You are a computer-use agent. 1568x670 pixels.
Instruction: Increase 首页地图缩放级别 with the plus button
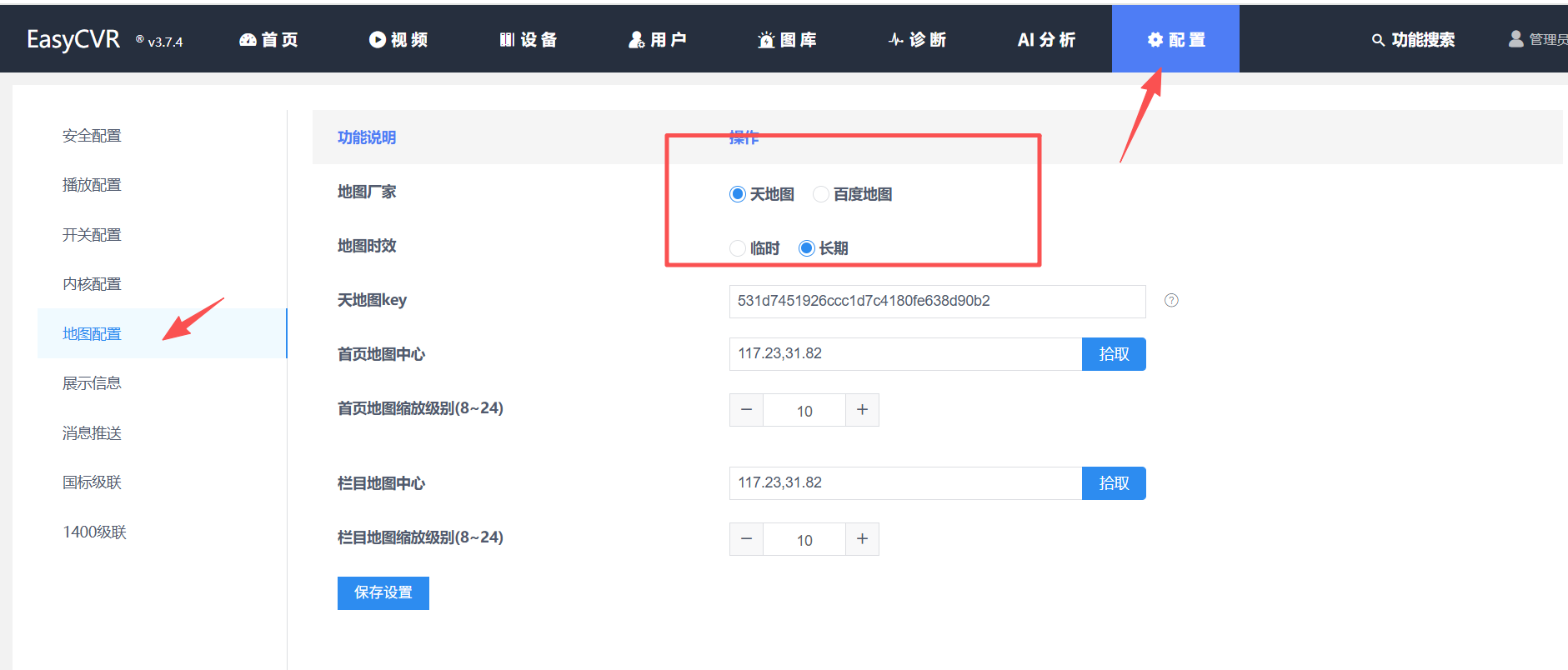(863, 410)
